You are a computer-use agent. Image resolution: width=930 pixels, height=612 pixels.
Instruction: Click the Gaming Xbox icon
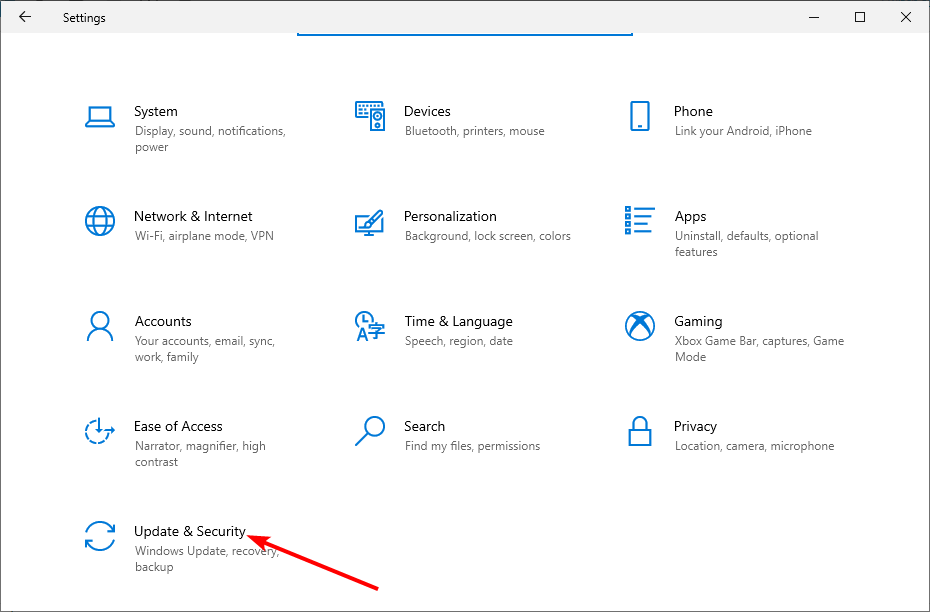640,326
